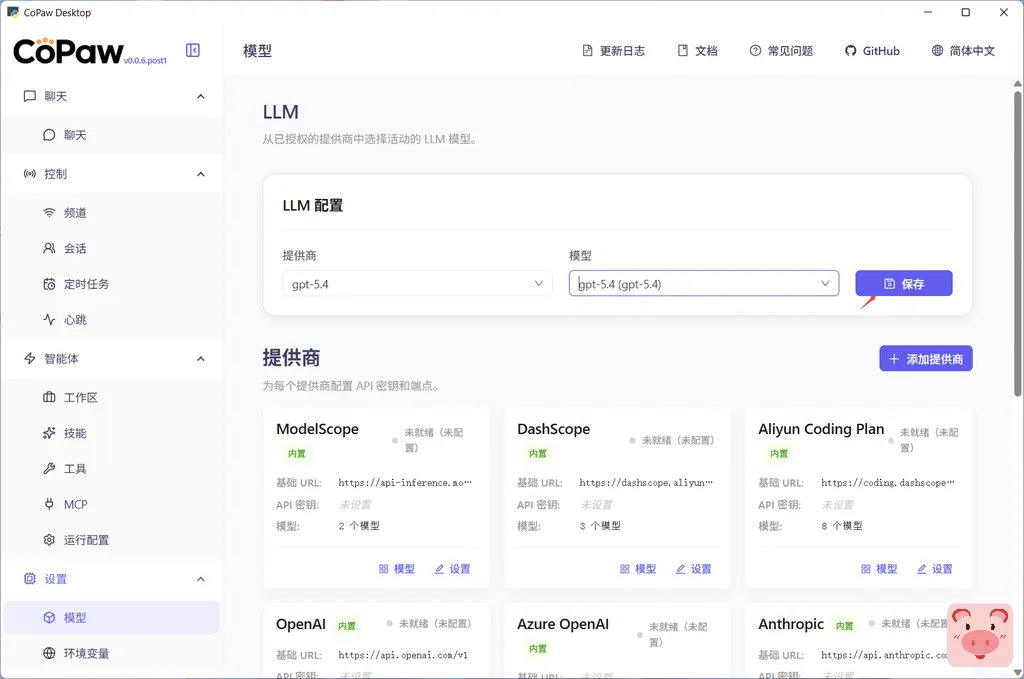1024x679 pixels.
Task: Open the 提供商 dropdown showing gpt-5.4
Action: coord(417,283)
